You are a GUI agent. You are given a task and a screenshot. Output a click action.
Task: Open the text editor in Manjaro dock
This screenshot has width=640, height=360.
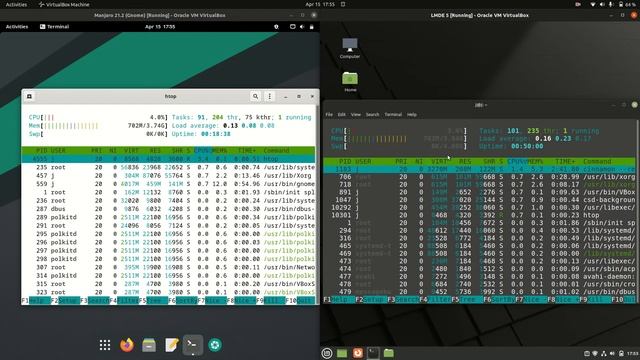tap(171, 345)
